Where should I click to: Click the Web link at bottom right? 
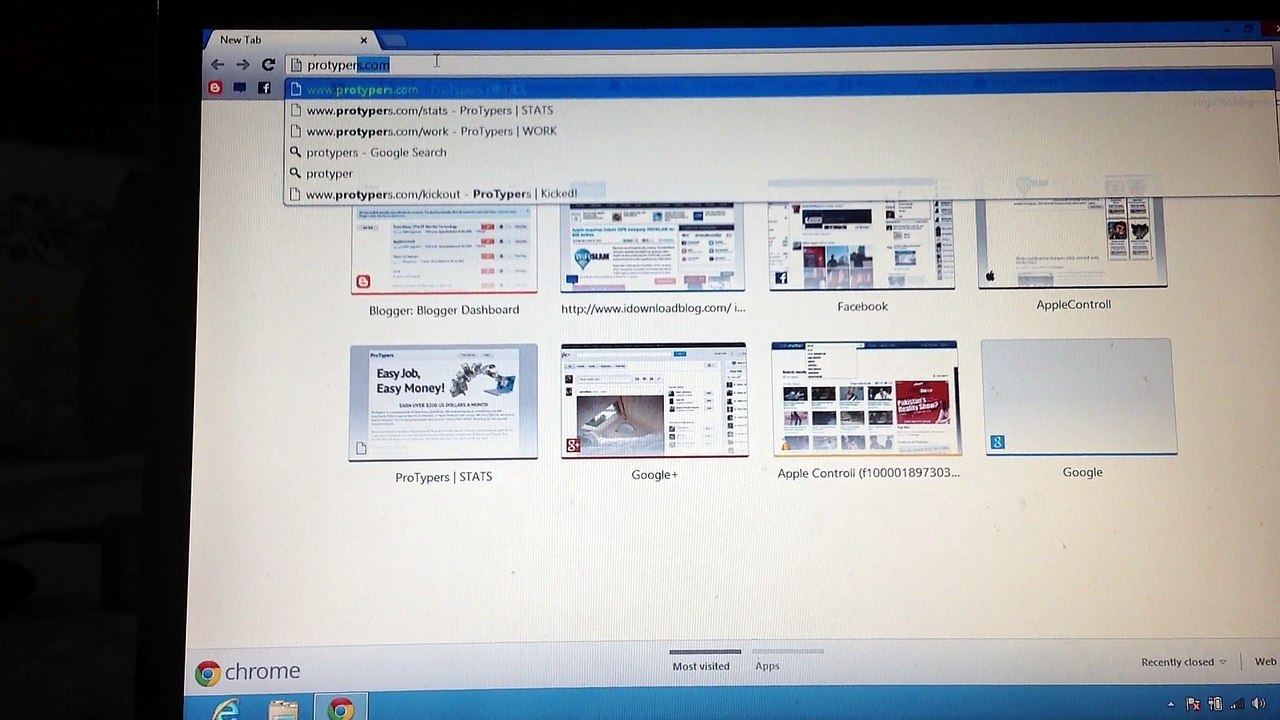click(x=1266, y=662)
